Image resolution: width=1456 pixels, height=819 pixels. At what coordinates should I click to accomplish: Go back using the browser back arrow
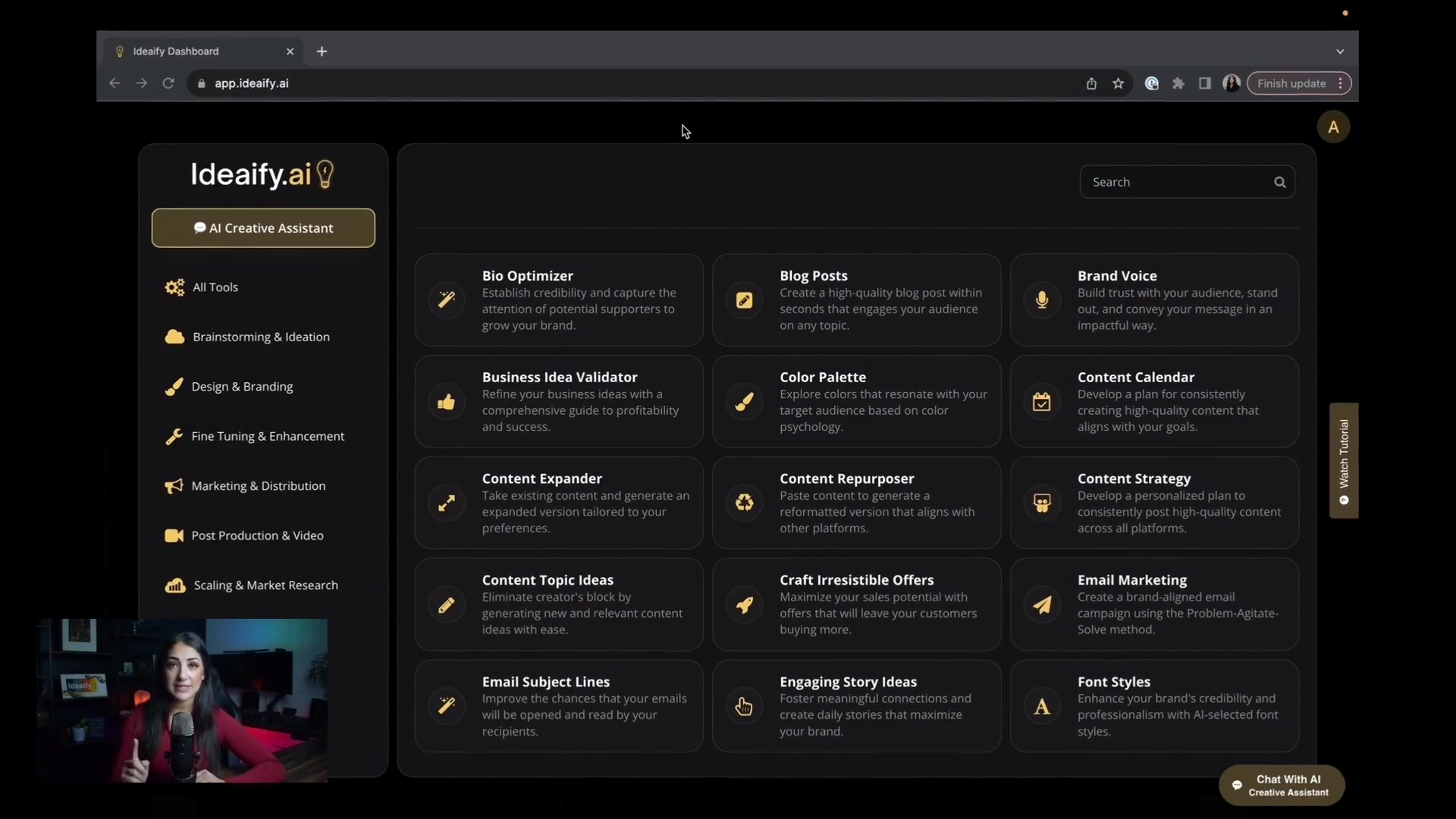tap(115, 83)
